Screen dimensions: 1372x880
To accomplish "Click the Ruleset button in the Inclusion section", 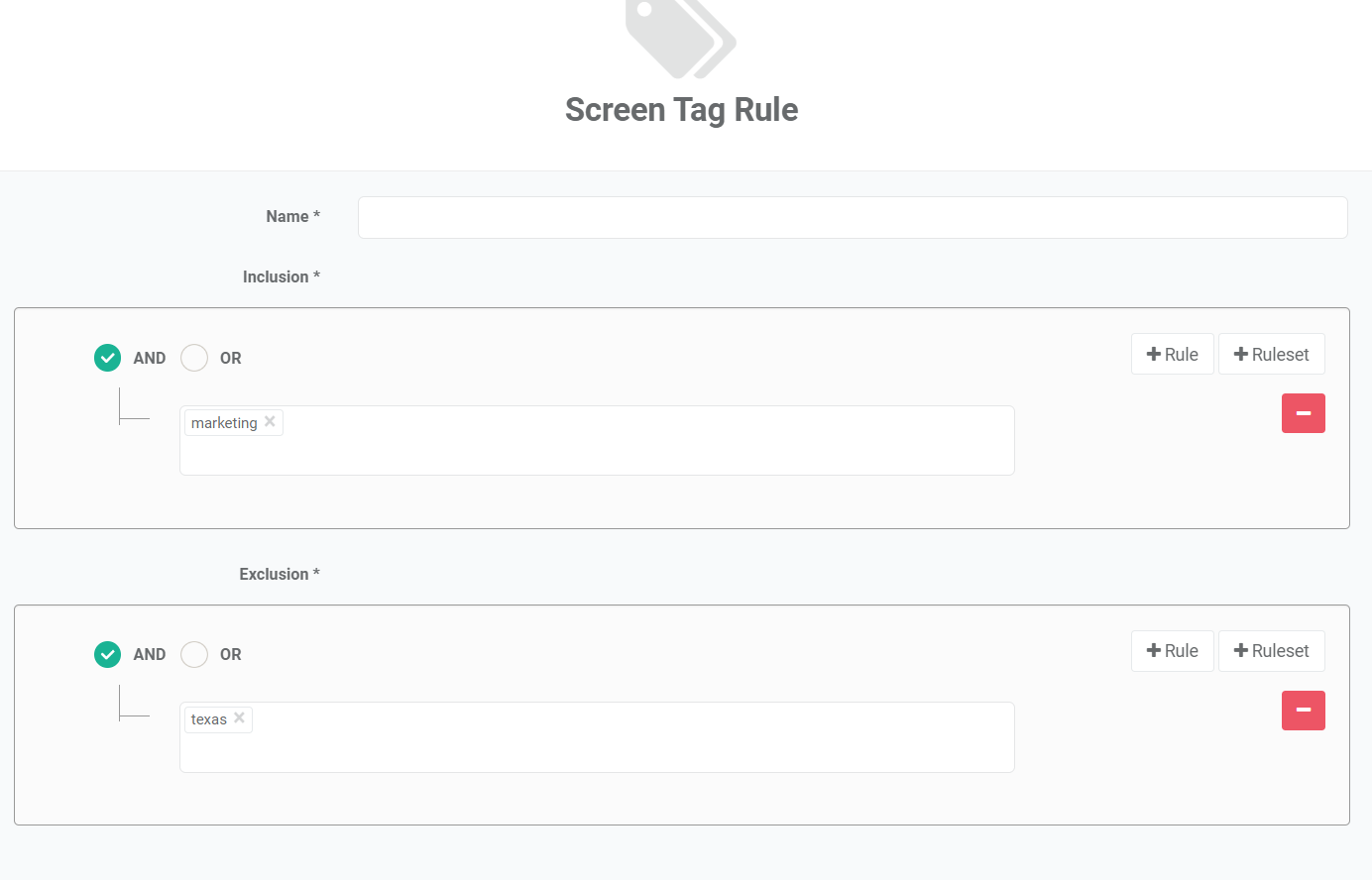I will [x=1271, y=353].
